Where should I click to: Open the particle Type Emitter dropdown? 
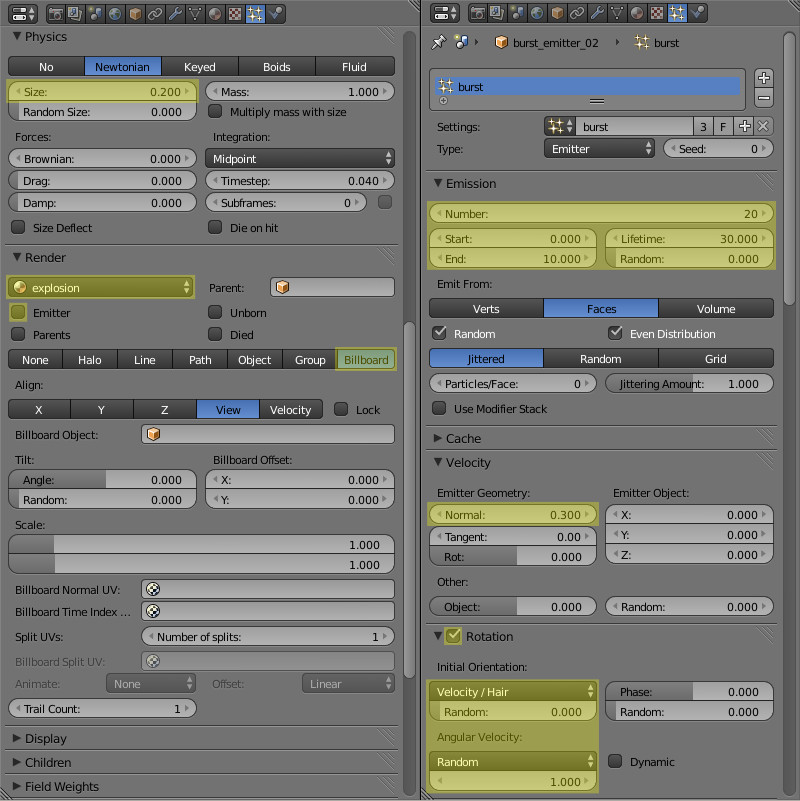coord(598,149)
